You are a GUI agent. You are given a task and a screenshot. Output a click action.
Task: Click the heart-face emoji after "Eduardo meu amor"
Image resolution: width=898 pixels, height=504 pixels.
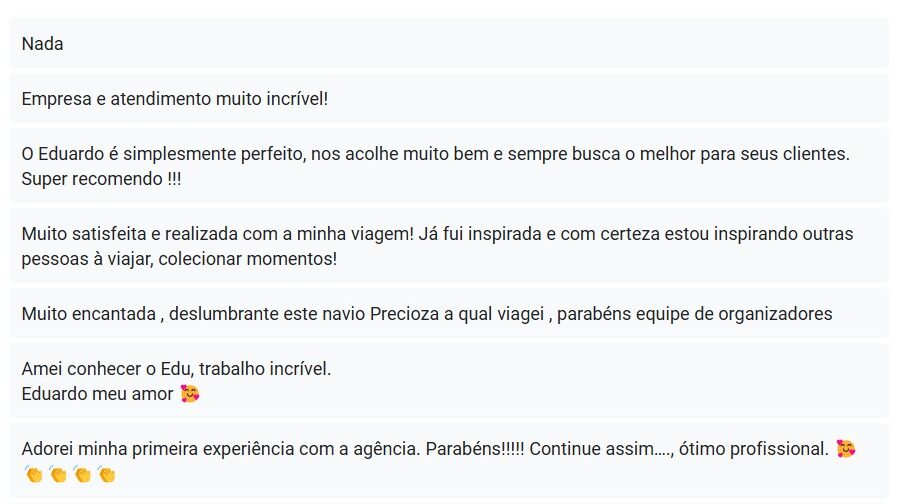click(x=190, y=395)
